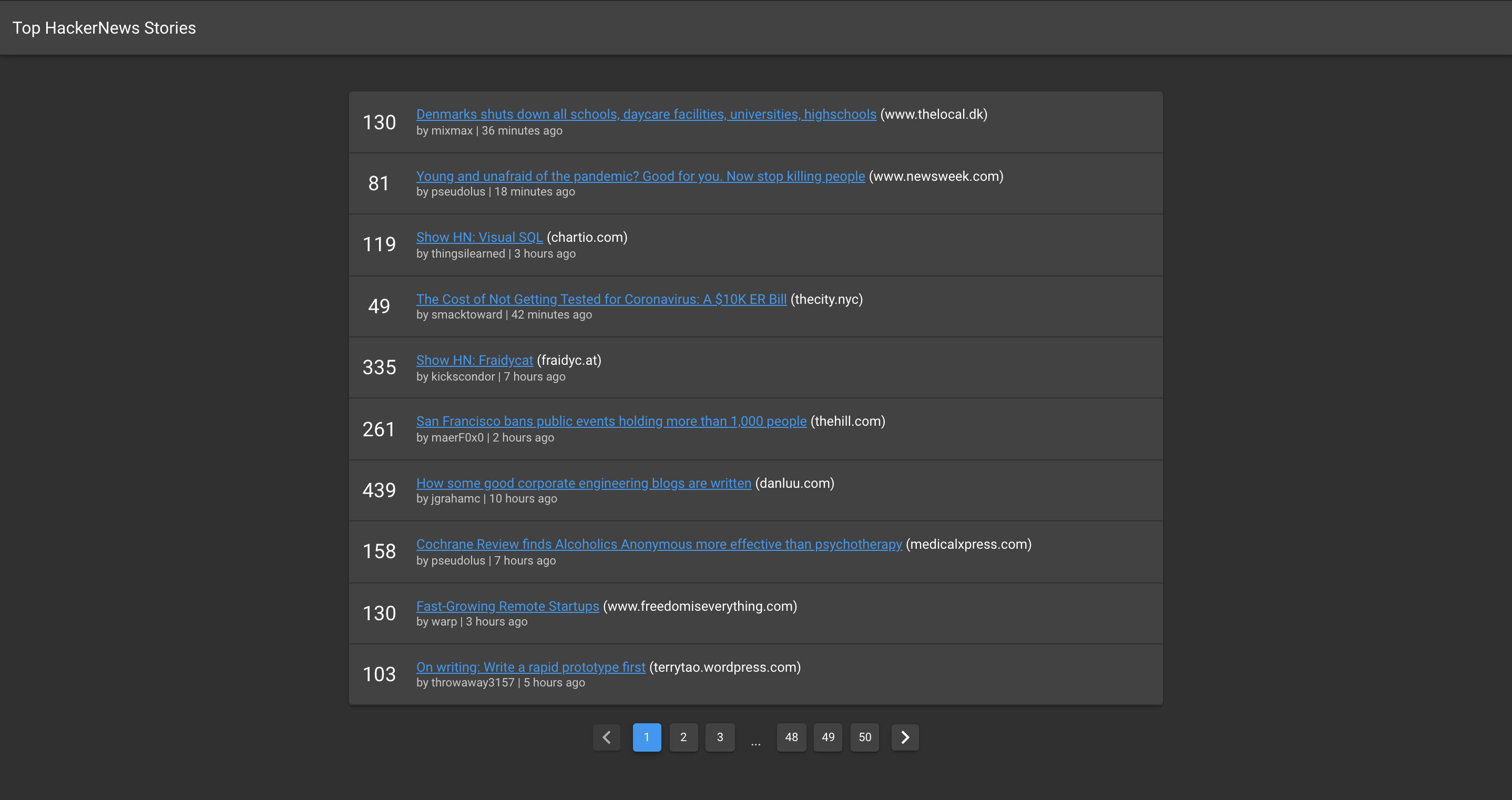Open the Fast-Growing Remote Startups link
This screenshot has width=1512, height=800.
pyautogui.click(x=507, y=606)
